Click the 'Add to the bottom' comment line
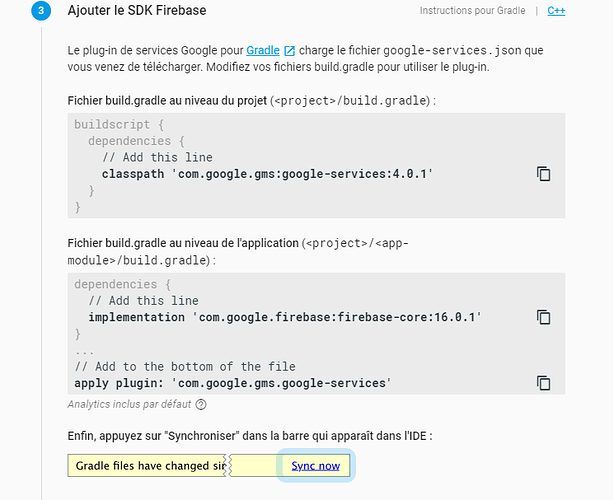Viewport: 613px width, 500px height. point(185,367)
